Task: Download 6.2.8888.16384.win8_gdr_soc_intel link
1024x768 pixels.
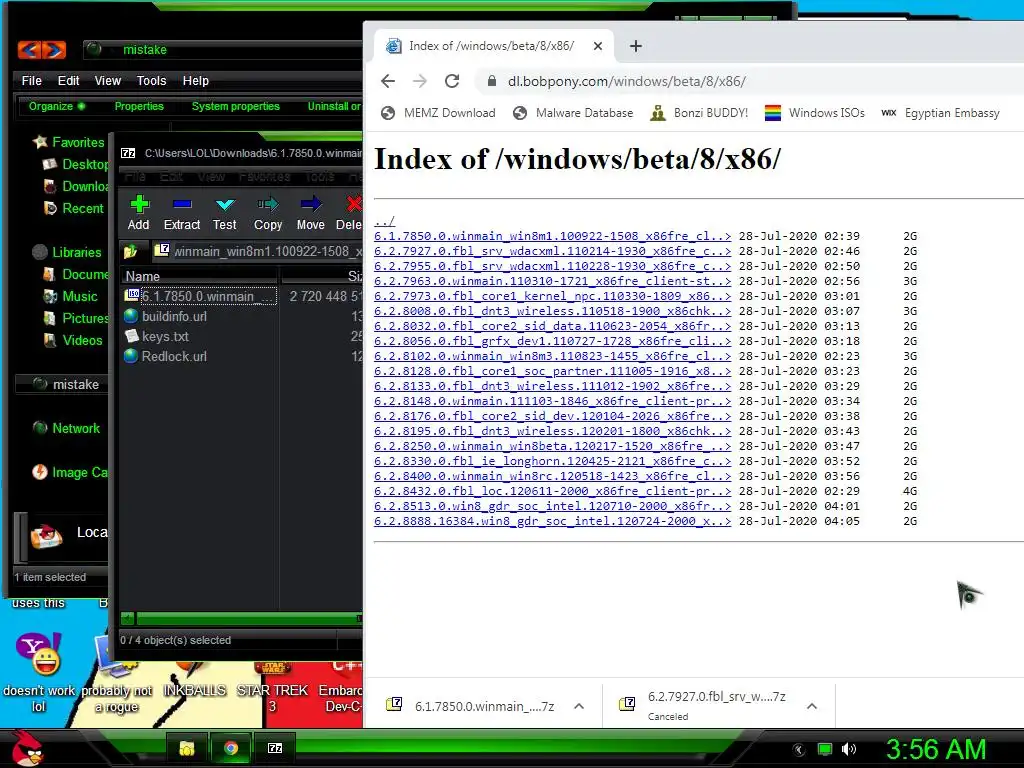Action: (552, 521)
